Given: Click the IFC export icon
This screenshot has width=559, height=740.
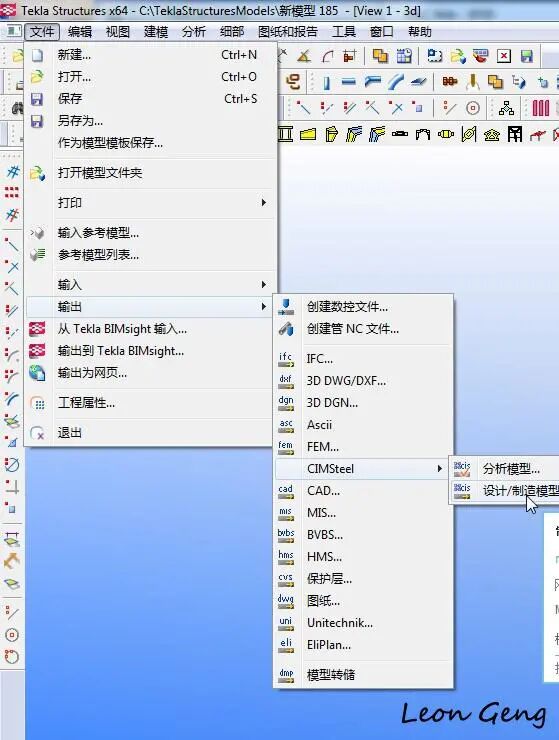Looking at the screenshot, I should coord(286,359).
